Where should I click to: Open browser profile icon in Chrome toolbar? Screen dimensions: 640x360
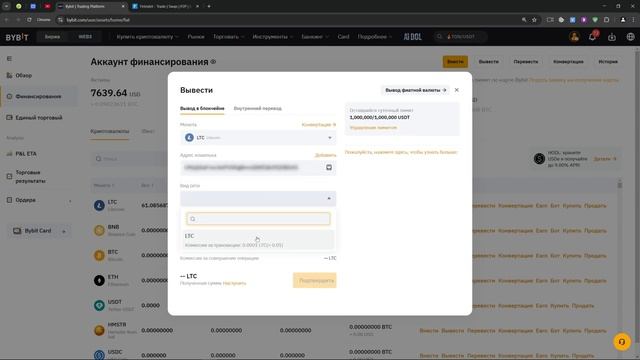(622, 20)
